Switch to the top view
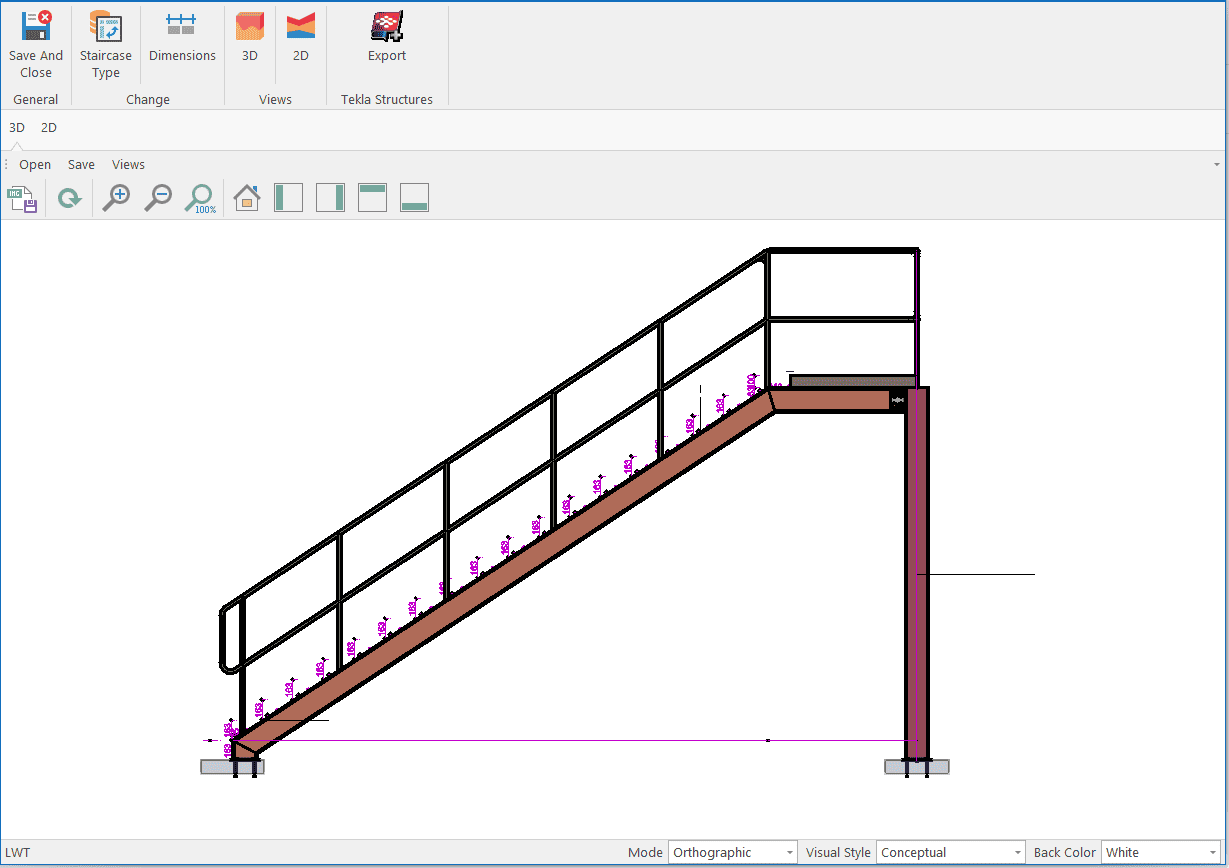1229x868 pixels. click(x=372, y=198)
